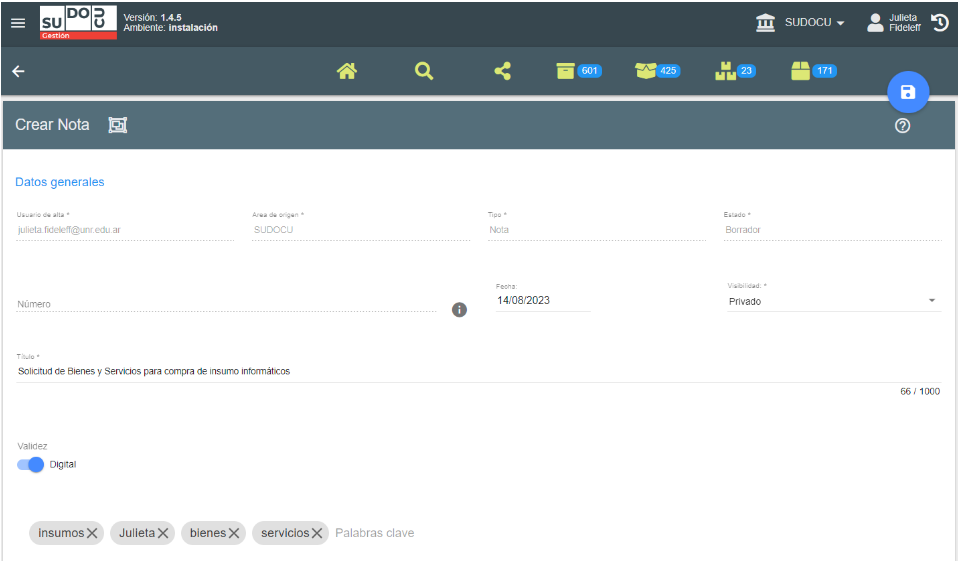Open the package tray showing 171

click(812, 71)
